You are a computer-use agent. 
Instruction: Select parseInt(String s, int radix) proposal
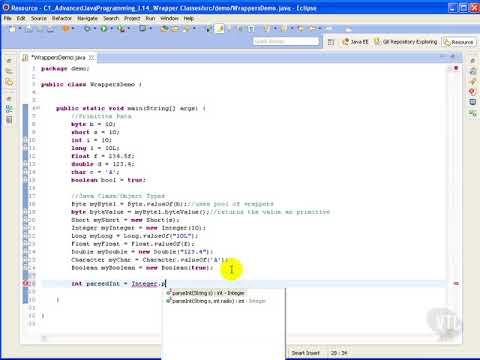click(x=216, y=301)
